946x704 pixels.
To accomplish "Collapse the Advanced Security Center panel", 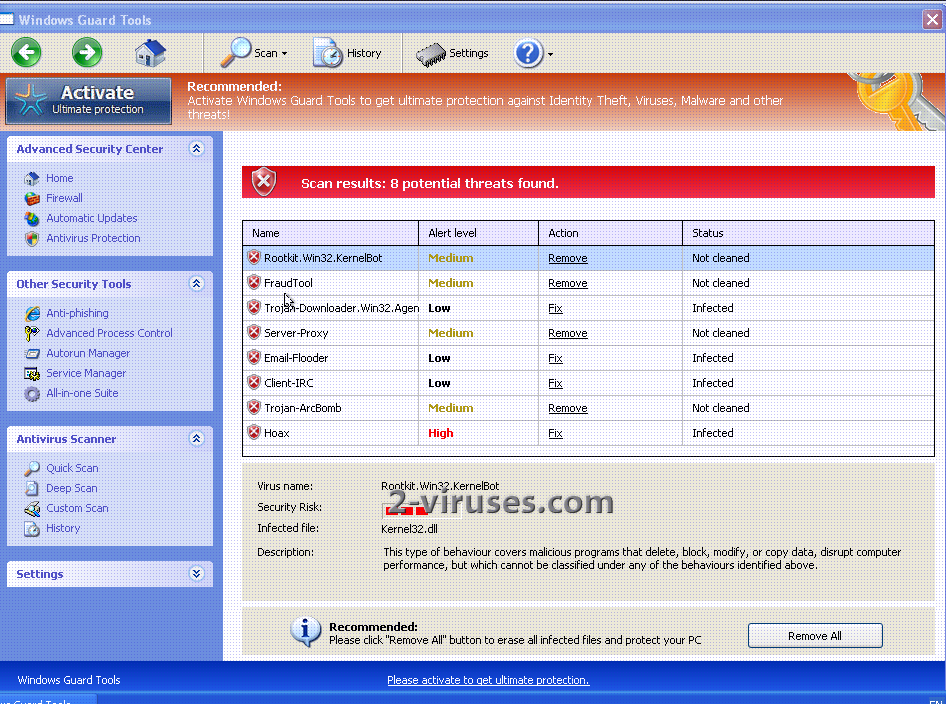I will (x=196, y=148).
